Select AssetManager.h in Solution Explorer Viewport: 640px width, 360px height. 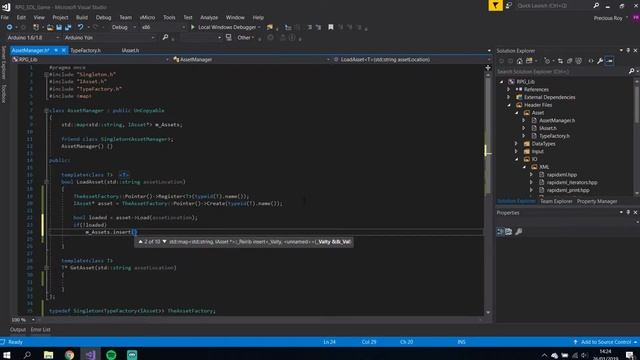pyautogui.click(x=557, y=120)
